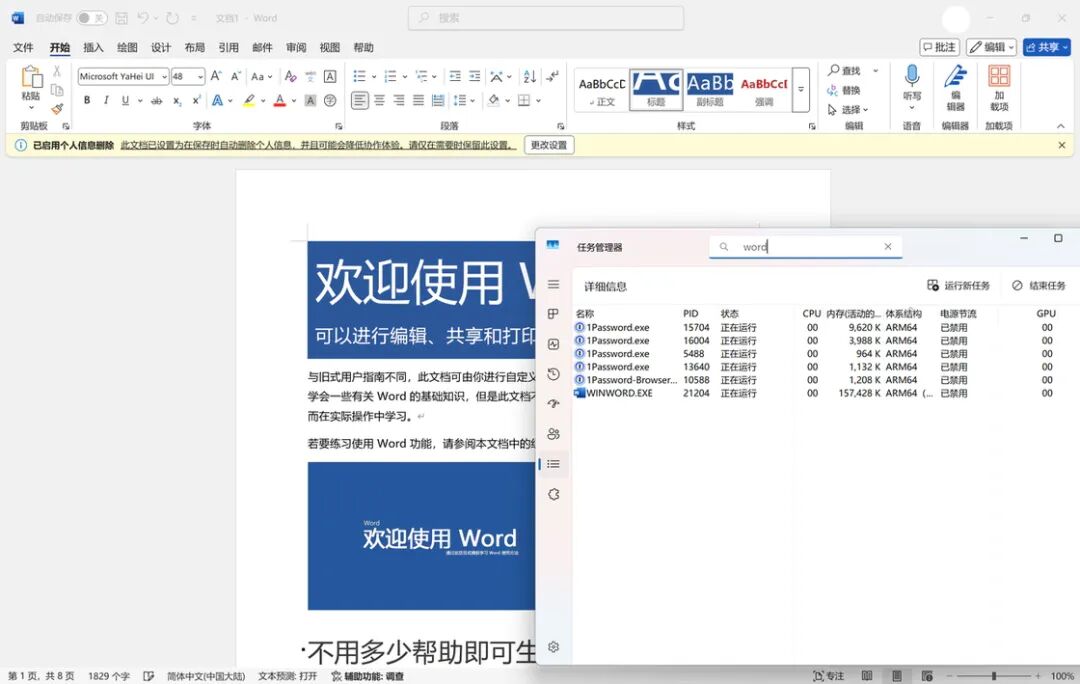Screen dimensions: 1080x684
Task: Click 结束任务 (End task) in Task Manager
Action: (x=1039, y=285)
